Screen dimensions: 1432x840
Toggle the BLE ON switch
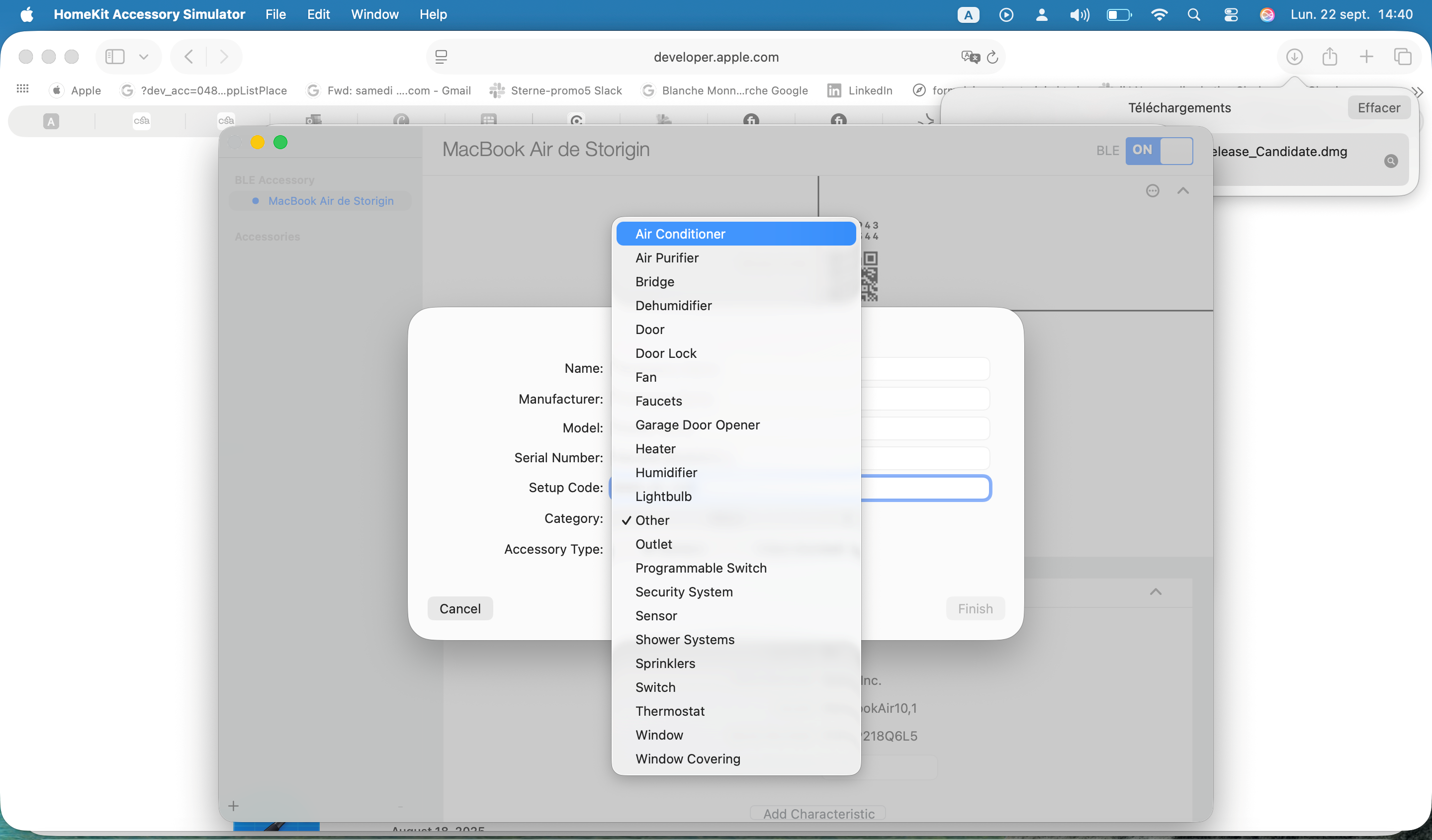click(x=1159, y=151)
